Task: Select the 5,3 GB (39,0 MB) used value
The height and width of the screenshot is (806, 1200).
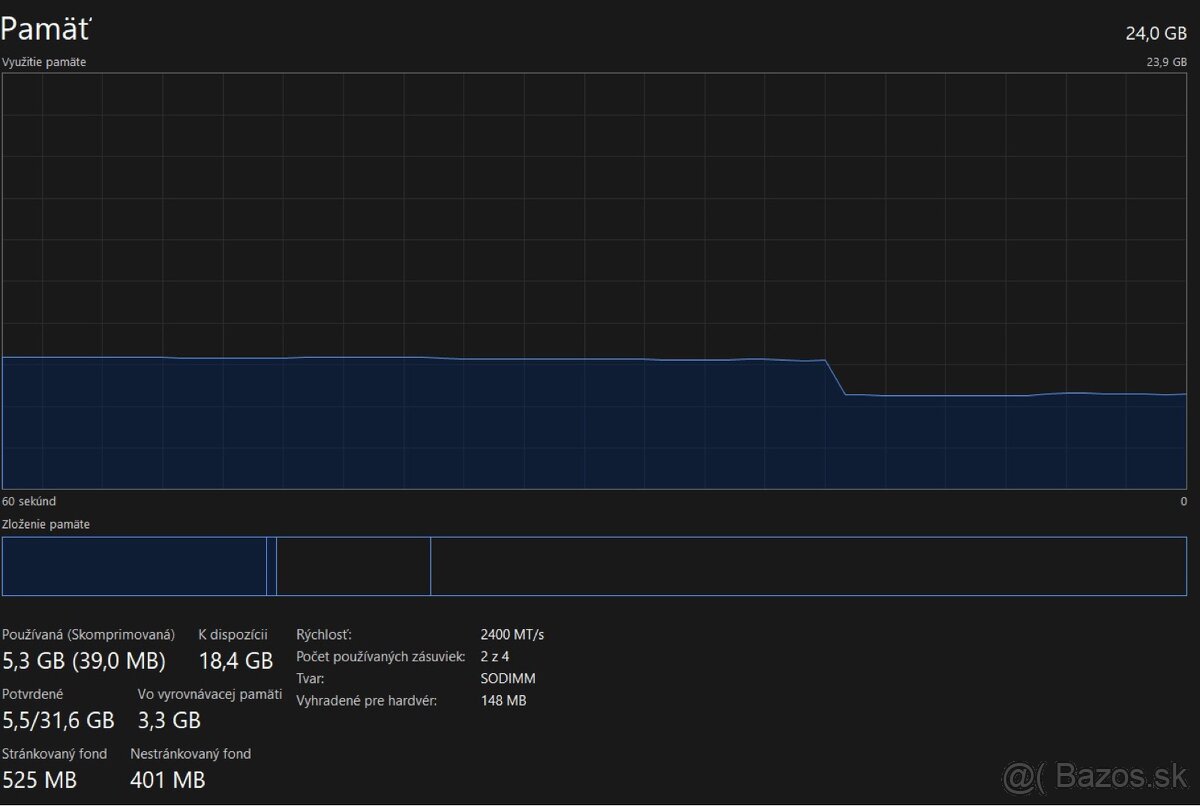Action: (x=84, y=660)
